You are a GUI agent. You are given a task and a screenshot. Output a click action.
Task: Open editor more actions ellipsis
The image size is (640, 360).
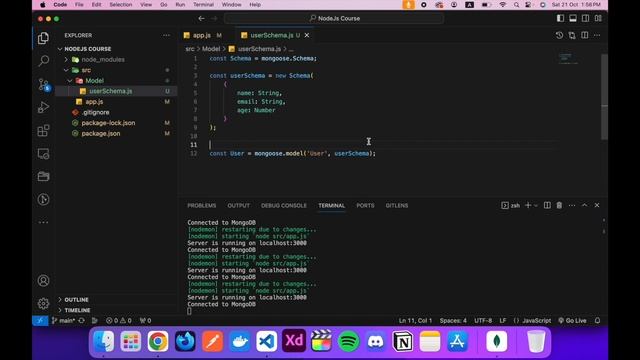(x=597, y=36)
